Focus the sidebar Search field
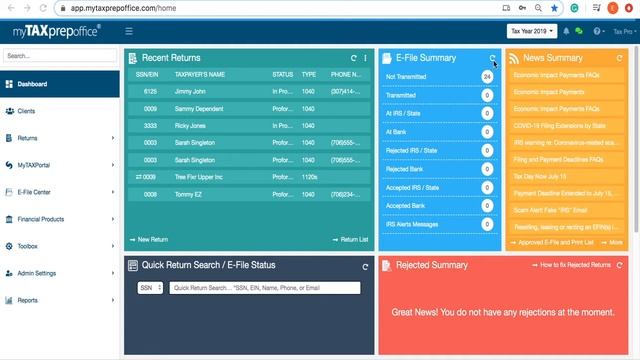The width and height of the screenshot is (640, 360). coord(60,56)
